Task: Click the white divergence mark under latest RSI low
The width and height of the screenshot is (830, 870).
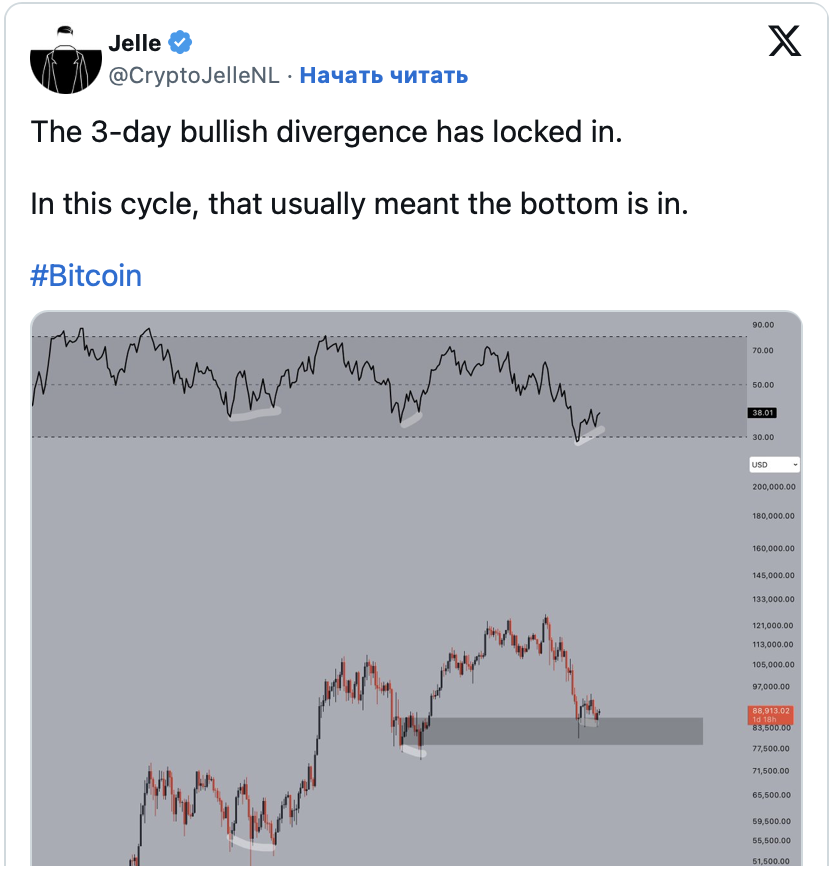Action: [592, 433]
